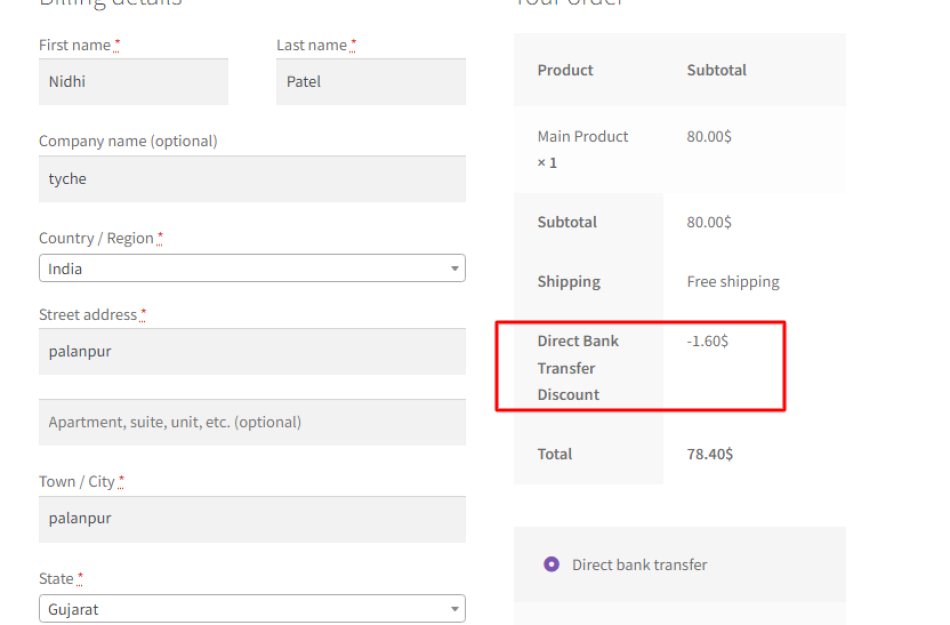Select the Gujarat state combo box
Screen dimensions: 950x625
coord(251,608)
